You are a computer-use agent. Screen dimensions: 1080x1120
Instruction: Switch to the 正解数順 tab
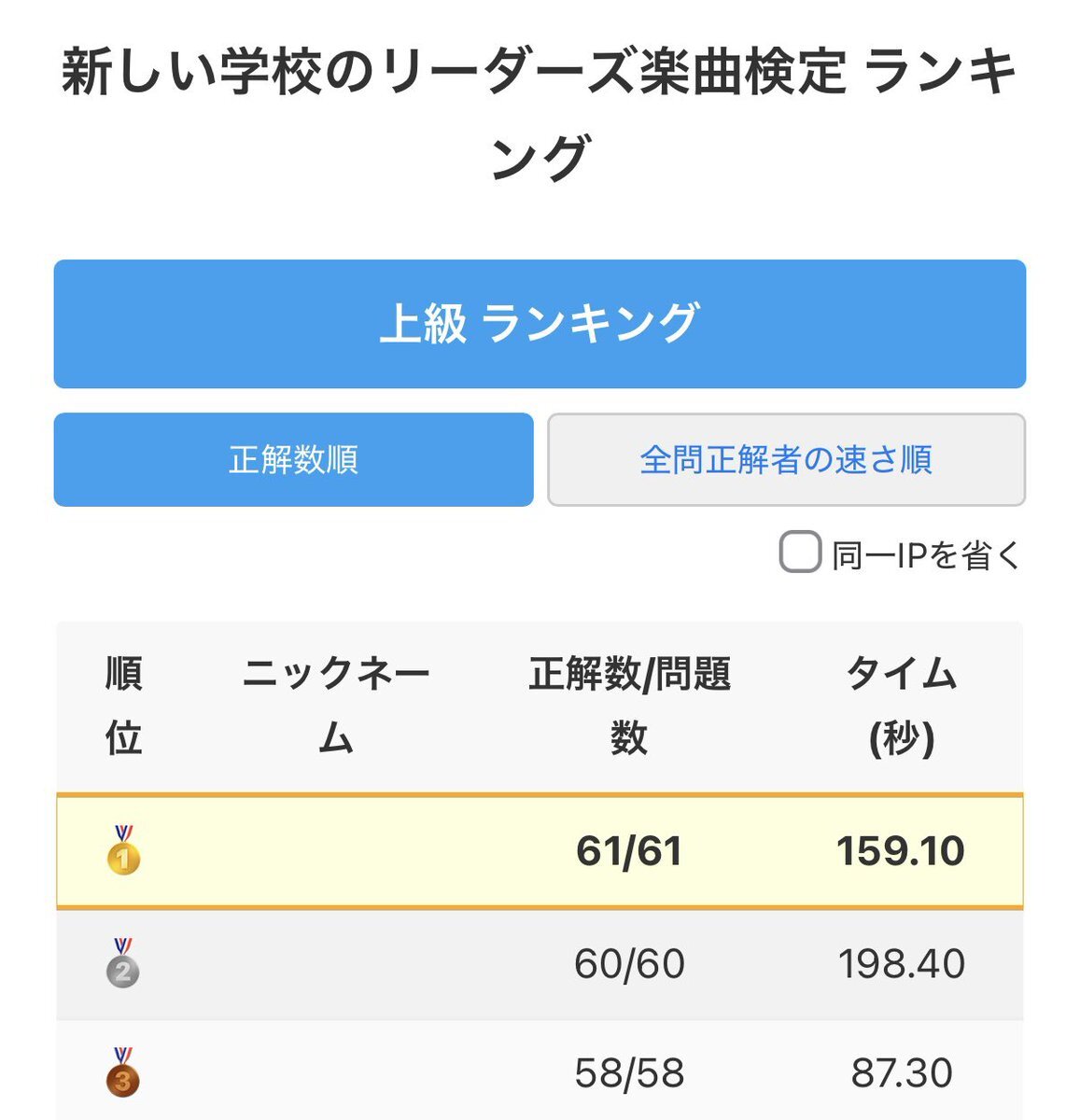(x=293, y=460)
